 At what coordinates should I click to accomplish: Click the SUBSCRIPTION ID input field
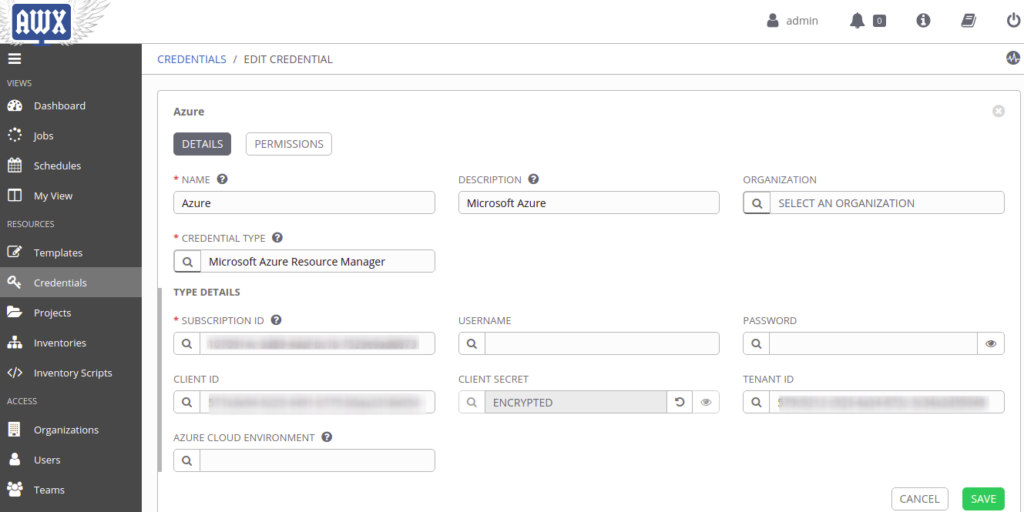coord(317,344)
